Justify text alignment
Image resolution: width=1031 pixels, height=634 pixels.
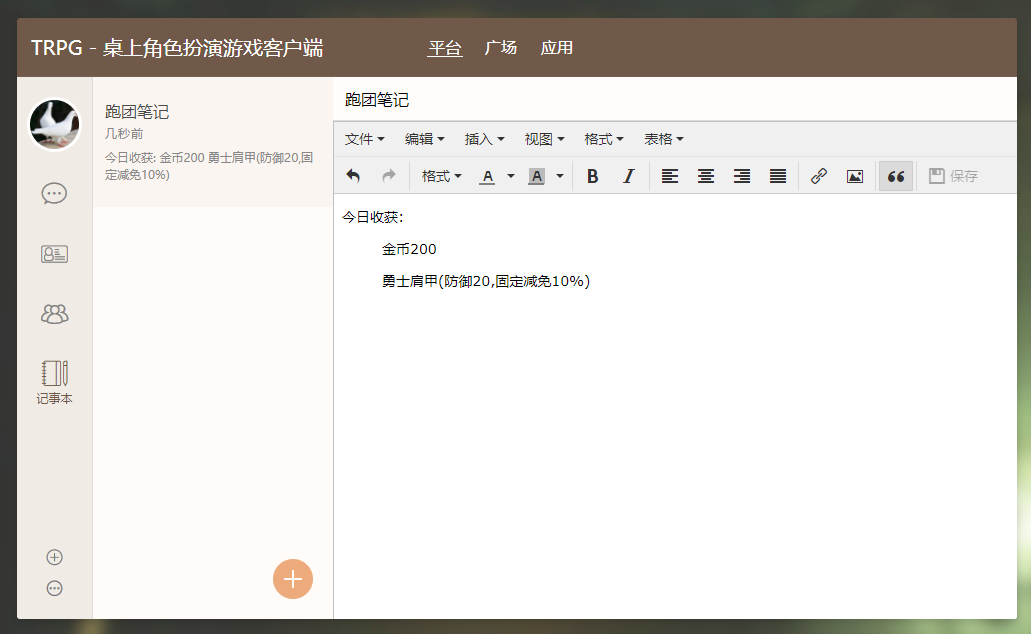coord(778,176)
